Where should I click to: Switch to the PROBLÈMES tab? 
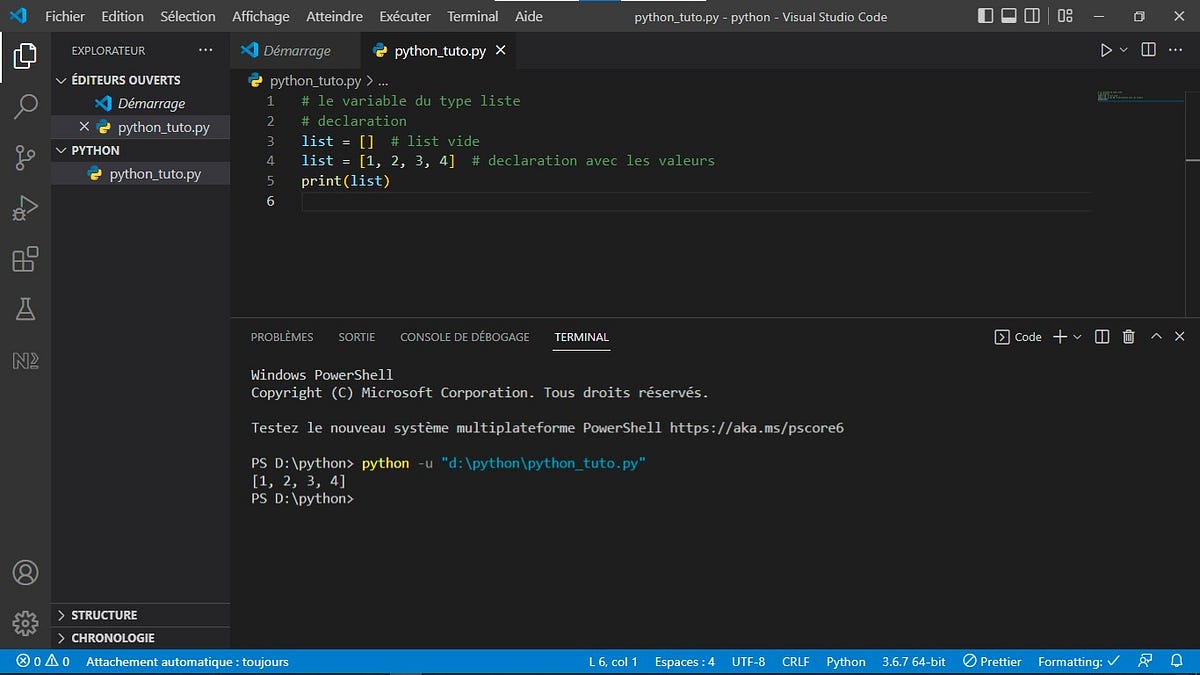pos(281,337)
